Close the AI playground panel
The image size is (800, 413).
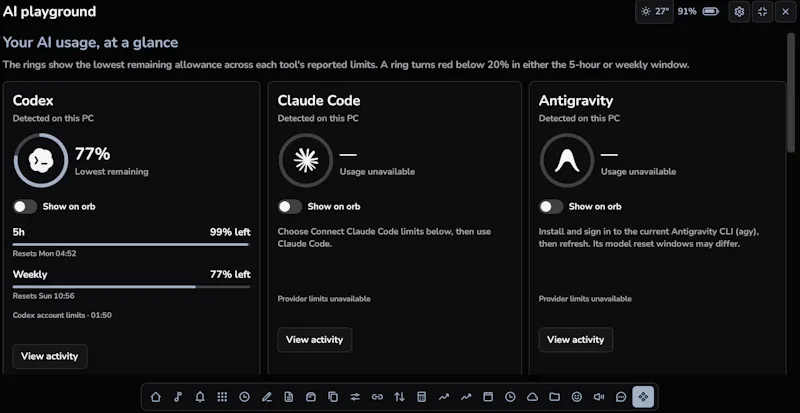[785, 12]
